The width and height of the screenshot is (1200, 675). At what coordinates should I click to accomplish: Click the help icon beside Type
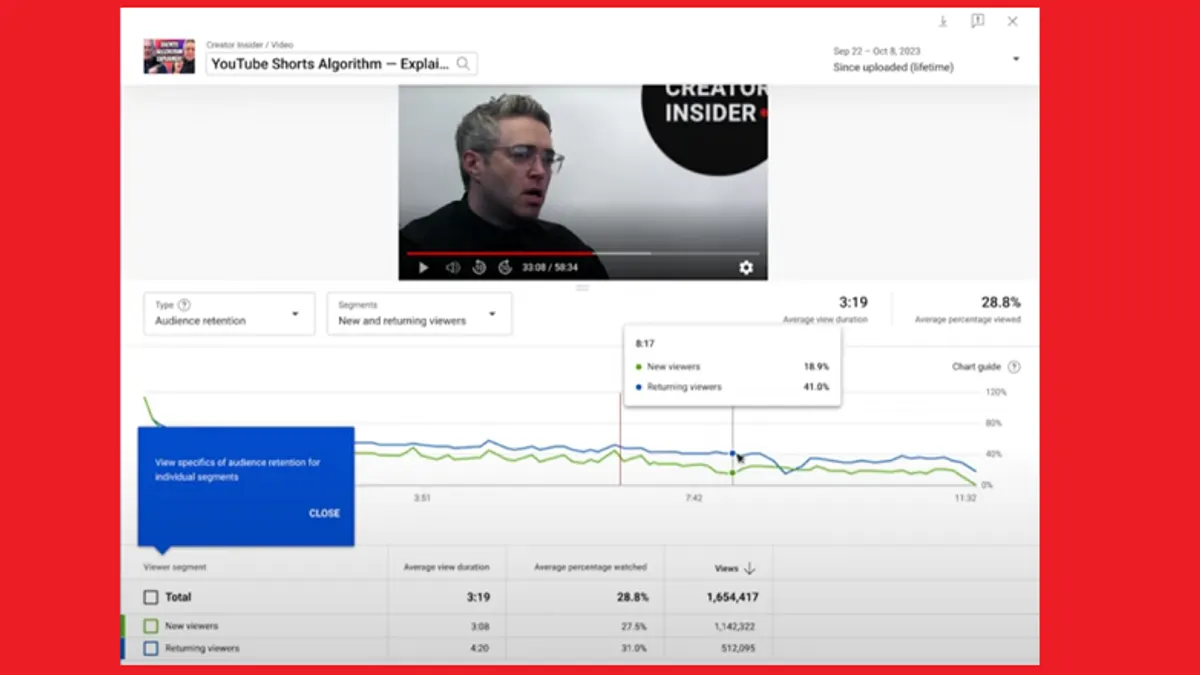tap(184, 305)
